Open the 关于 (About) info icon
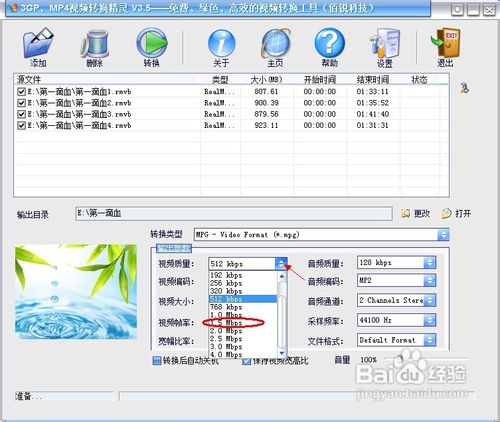This screenshot has height=422, width=500. coord(221,43)
